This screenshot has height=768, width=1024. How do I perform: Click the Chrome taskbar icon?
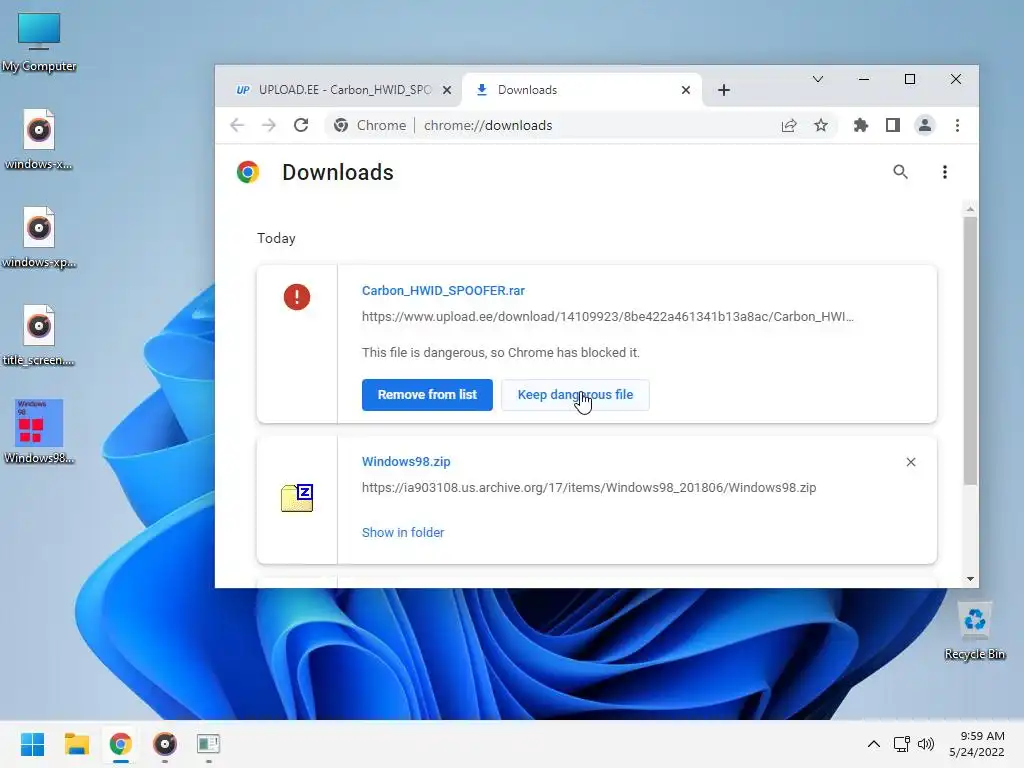pyautogui.click(x=121, y=744)
